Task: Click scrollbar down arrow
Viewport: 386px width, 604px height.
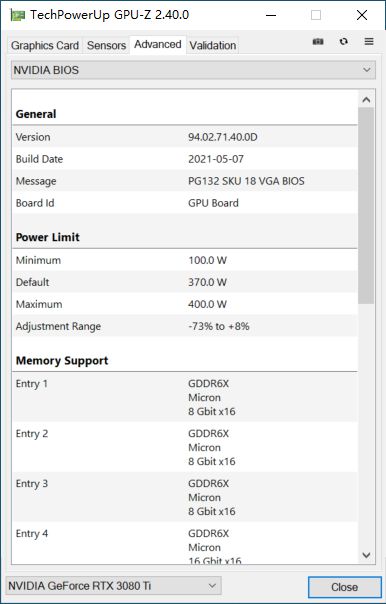Action: coord(366,555)
